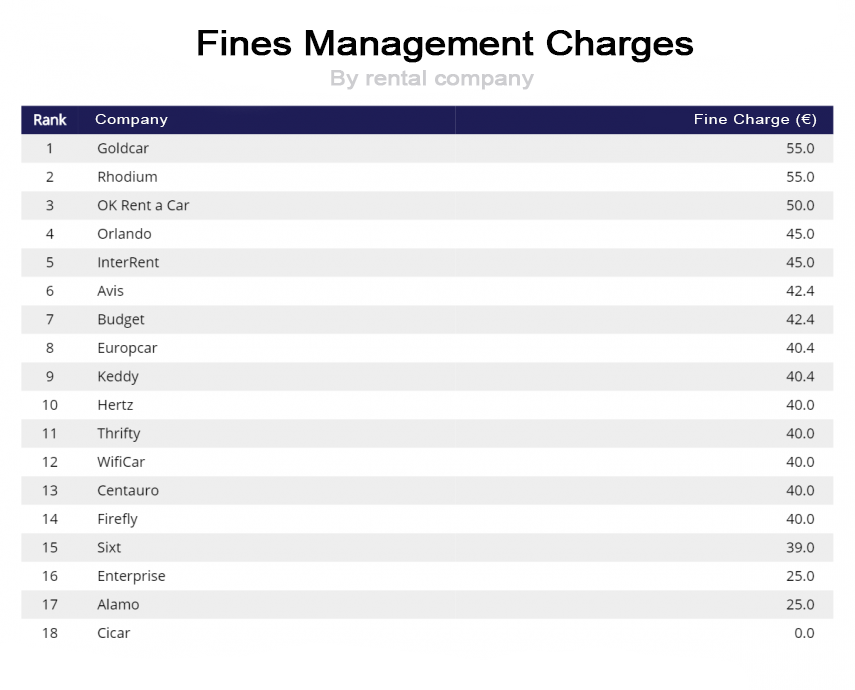Select the Enterprise row

pos(427,576)
